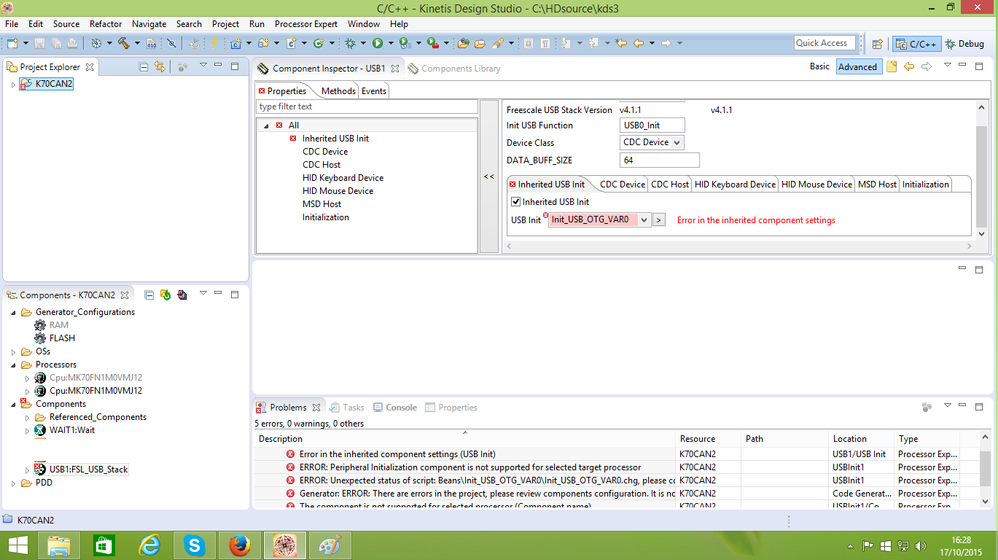Collapse the Generator_Configurations folder
This screenshot has width=998, height=560.
(13, 312)
